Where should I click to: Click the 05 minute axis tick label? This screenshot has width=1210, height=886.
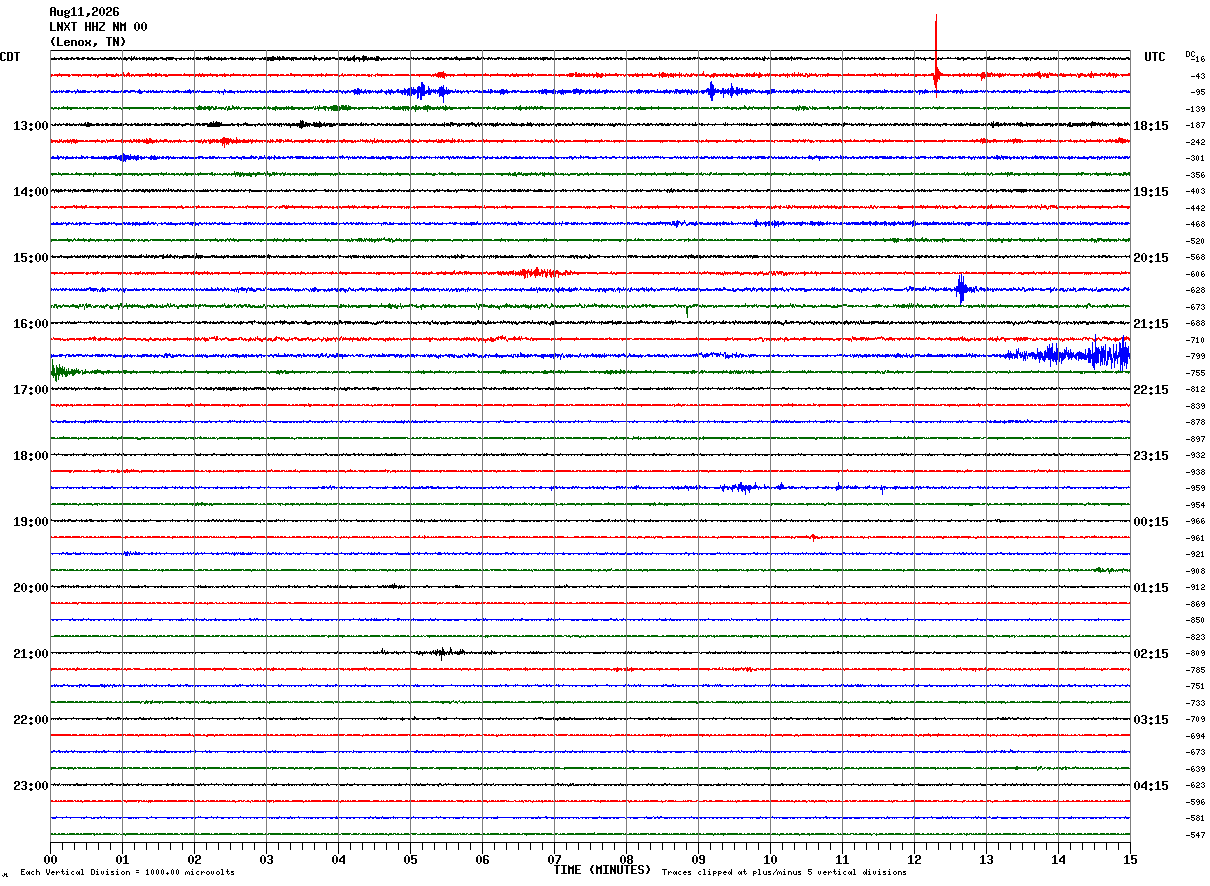(410, 860)
